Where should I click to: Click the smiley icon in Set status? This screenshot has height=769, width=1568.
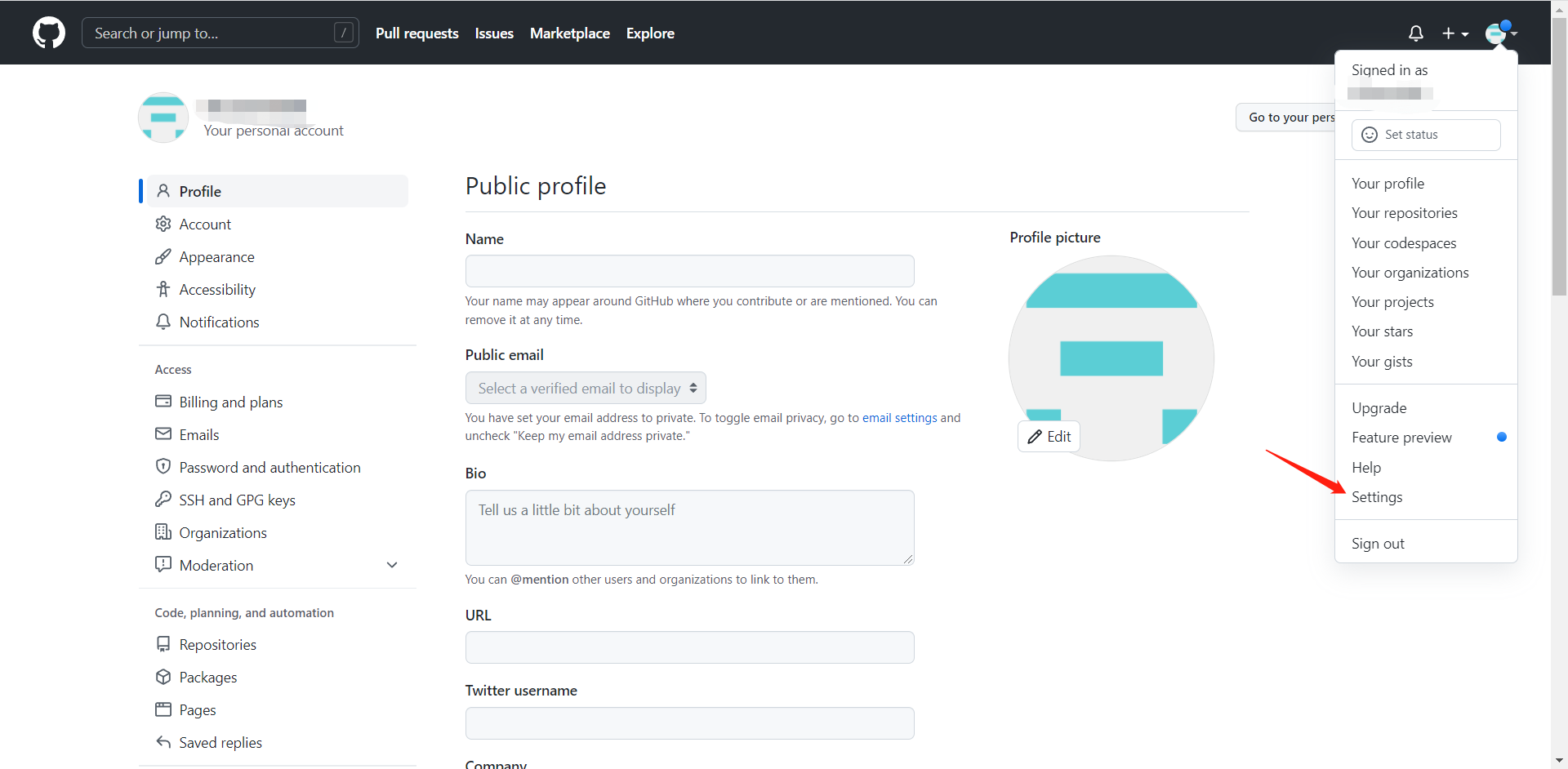(x=1370, y=135)
